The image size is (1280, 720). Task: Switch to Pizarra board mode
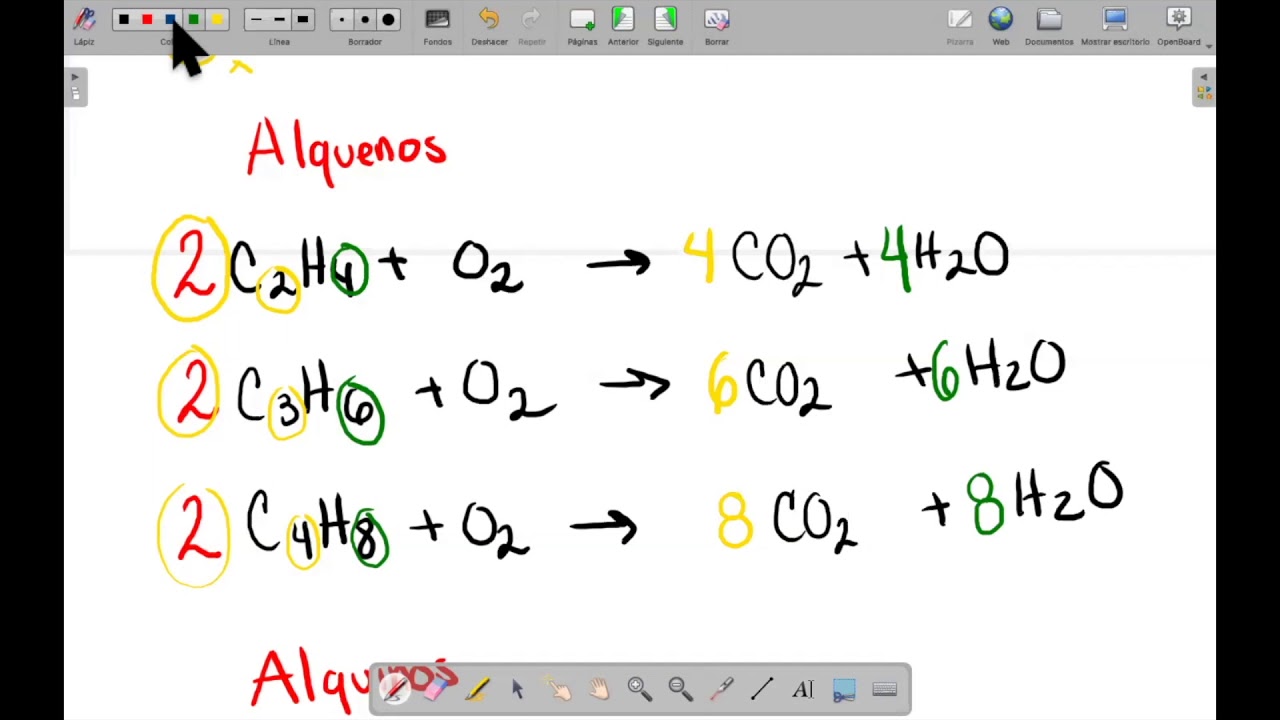click(959, 26)
